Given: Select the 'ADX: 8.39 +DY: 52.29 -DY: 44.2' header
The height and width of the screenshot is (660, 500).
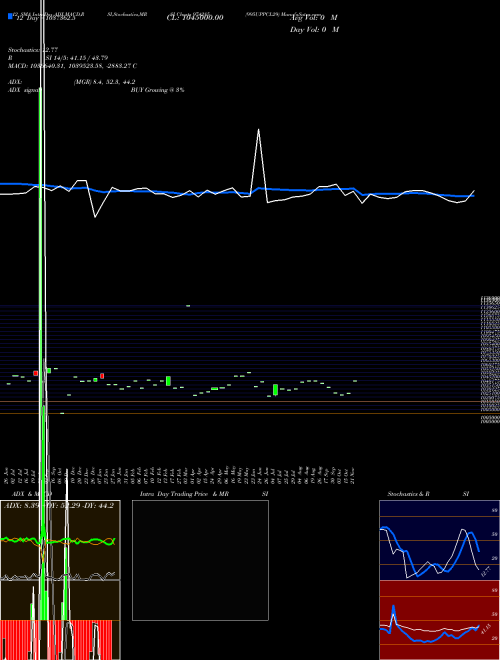Looking at the screenshot, I should tap(59, 506).
